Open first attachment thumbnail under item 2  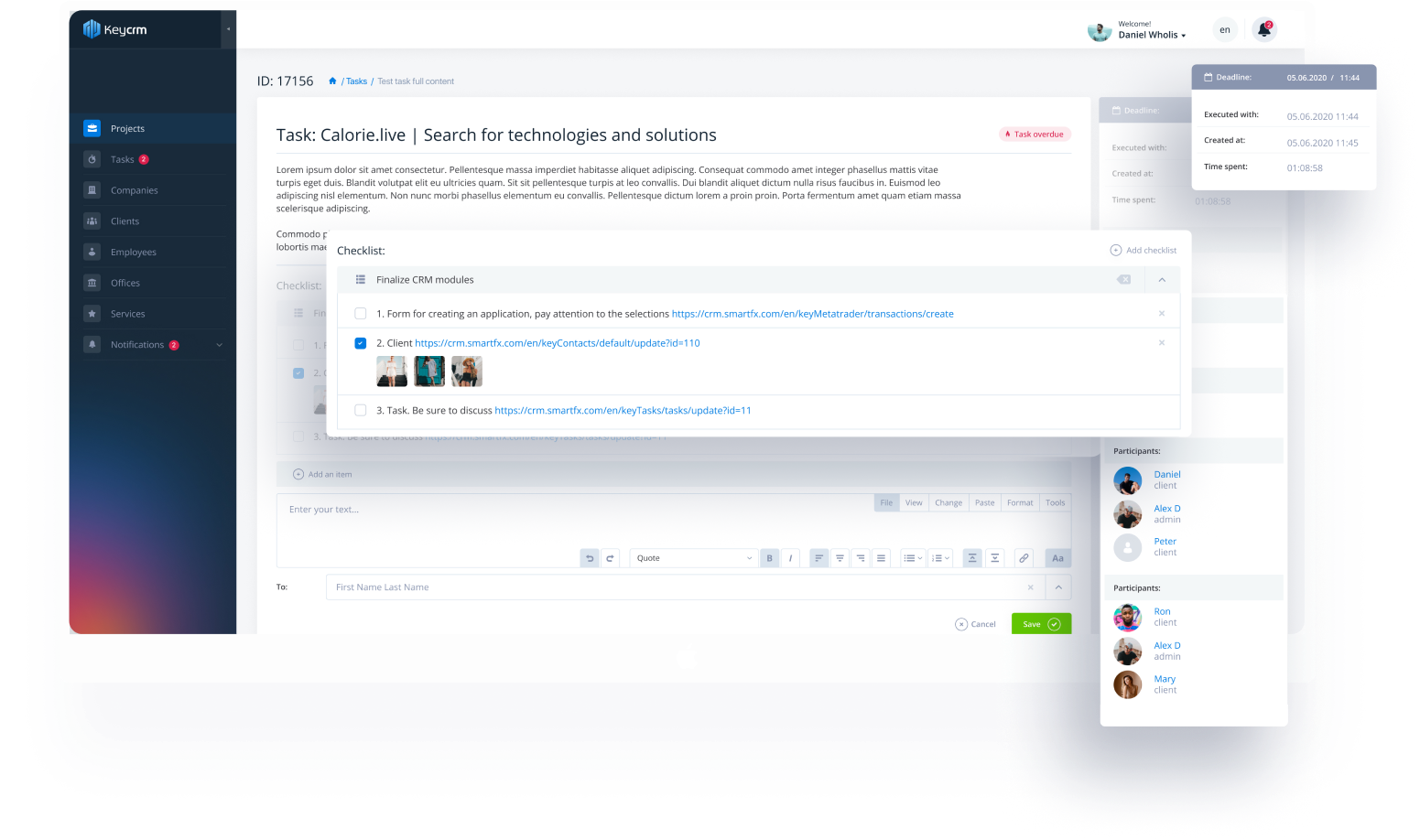pyautogui.click(x=392, y=372)
